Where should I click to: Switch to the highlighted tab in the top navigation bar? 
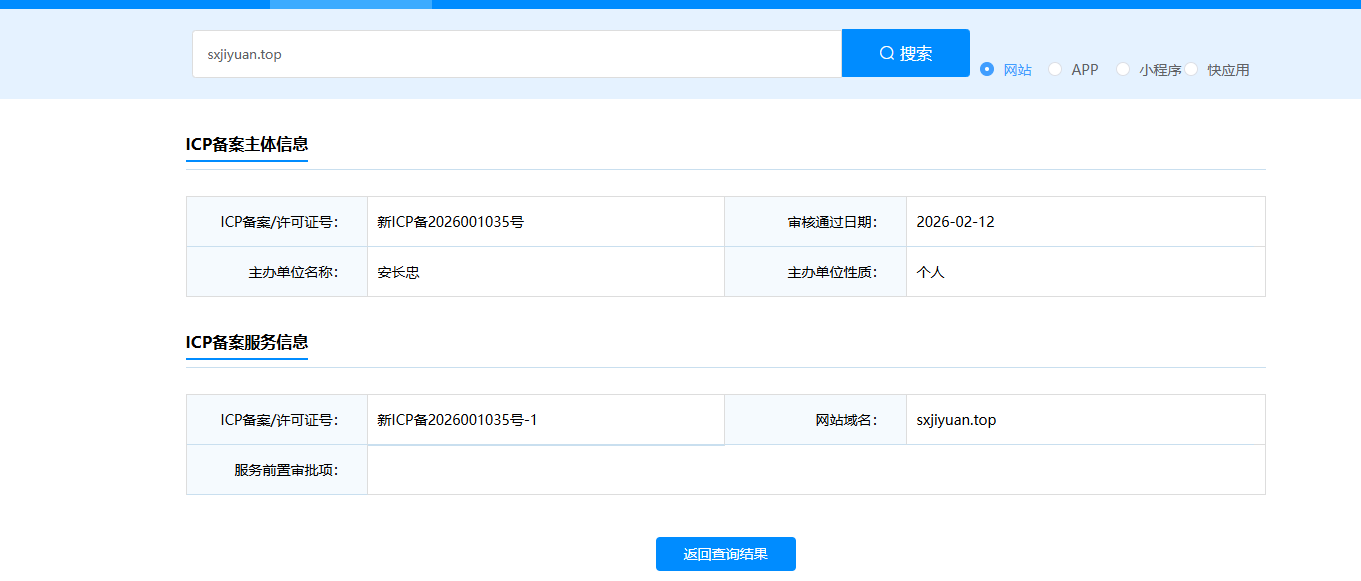(x=350, y=4)
